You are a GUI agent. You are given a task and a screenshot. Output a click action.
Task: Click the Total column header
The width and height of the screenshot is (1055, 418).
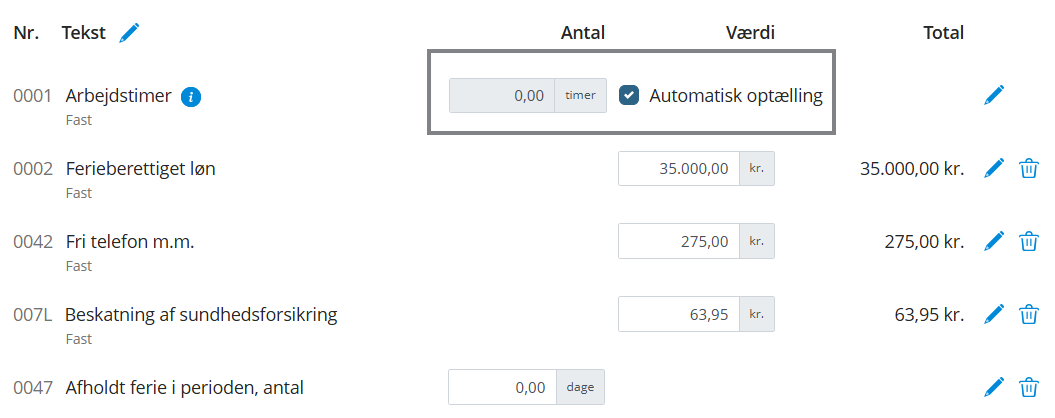(943, 33)
